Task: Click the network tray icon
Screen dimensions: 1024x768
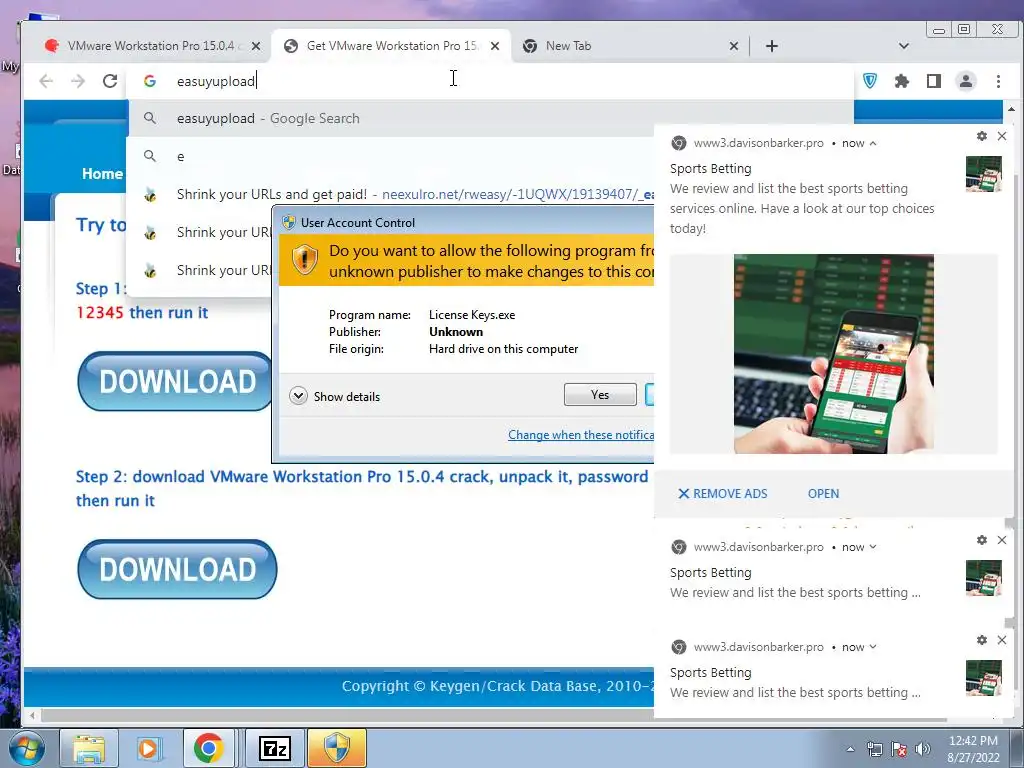Action: point(874,749)
